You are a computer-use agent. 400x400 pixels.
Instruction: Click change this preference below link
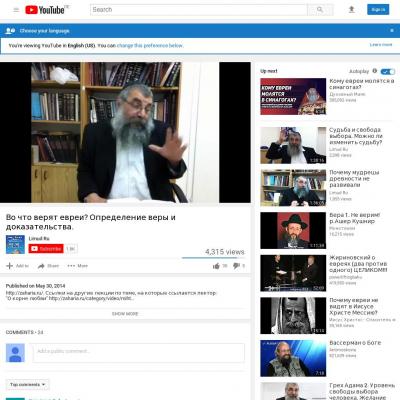[150, 45]
